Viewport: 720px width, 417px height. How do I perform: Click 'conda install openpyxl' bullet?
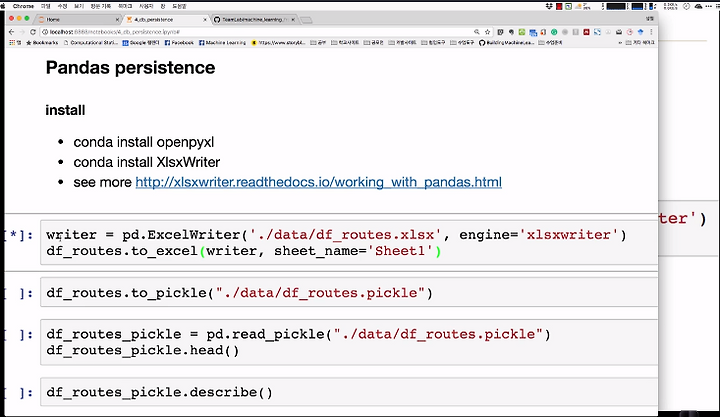click(x=144, y=142)
